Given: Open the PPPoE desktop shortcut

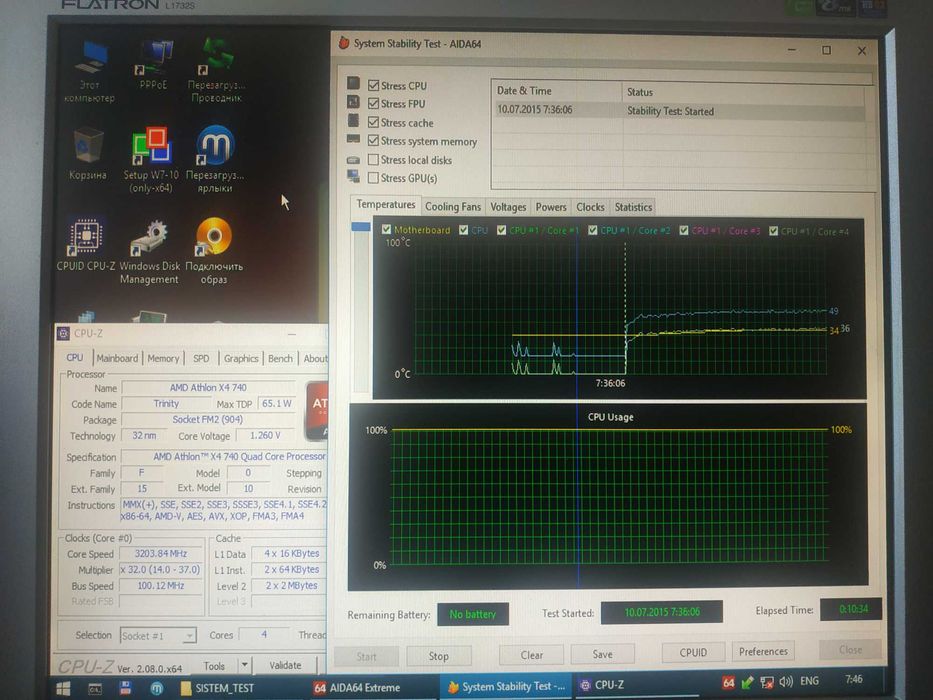Looking at the screenshot, I should pos(153,64).
